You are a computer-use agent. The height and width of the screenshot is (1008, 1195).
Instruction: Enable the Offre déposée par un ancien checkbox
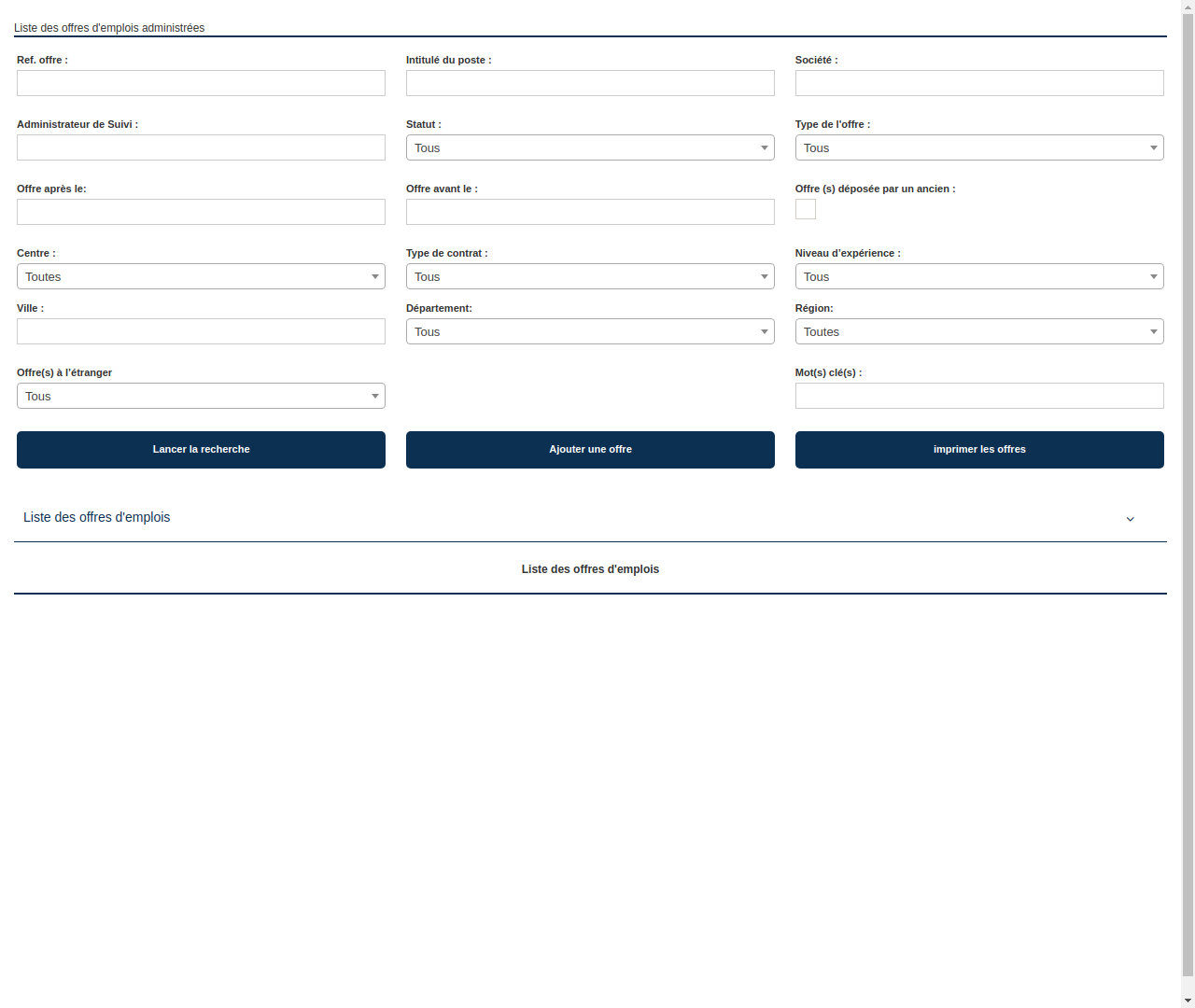(805, 209)
